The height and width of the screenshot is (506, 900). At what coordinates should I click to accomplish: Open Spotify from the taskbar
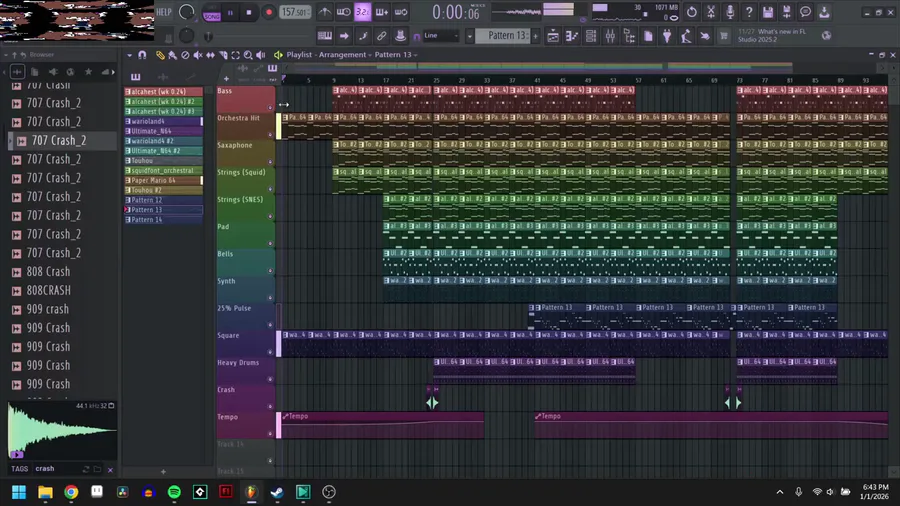(174, 492)
